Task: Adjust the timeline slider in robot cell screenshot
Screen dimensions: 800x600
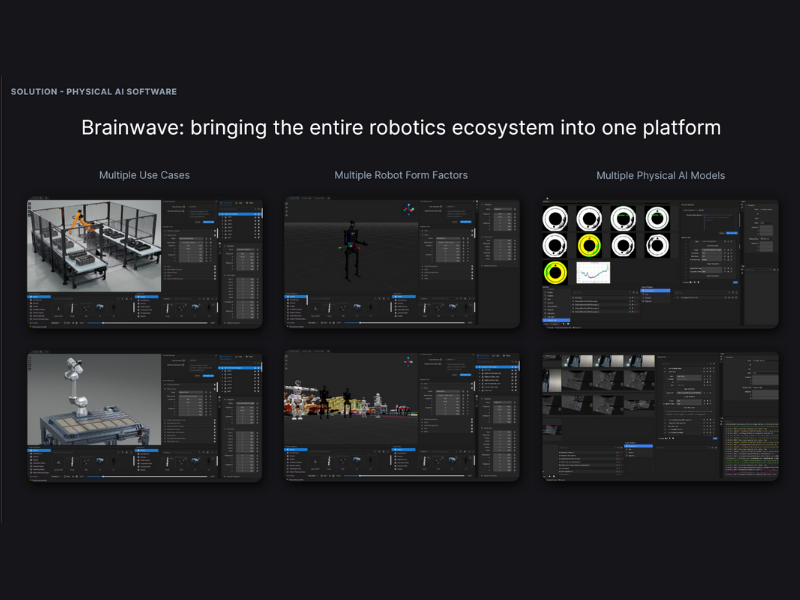Action: [x=147, y=323]
